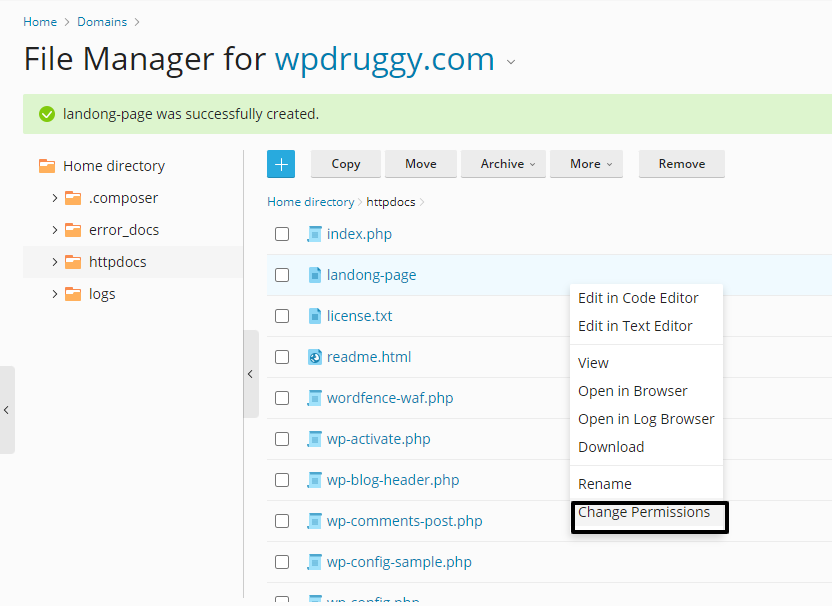
Task: Click the error_docs folder icon
Action: coord(72,230)
